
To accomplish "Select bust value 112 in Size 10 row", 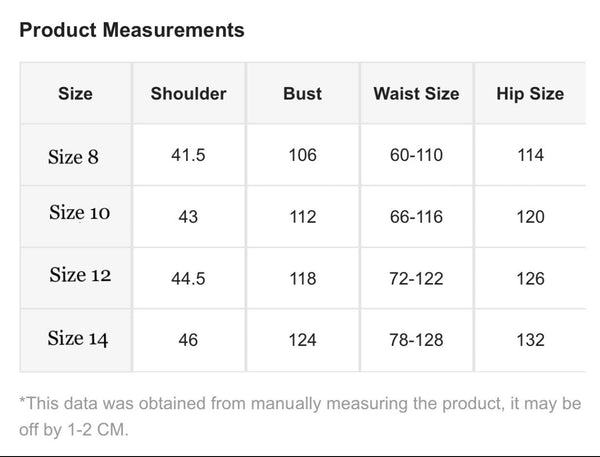I will point(302,217).
